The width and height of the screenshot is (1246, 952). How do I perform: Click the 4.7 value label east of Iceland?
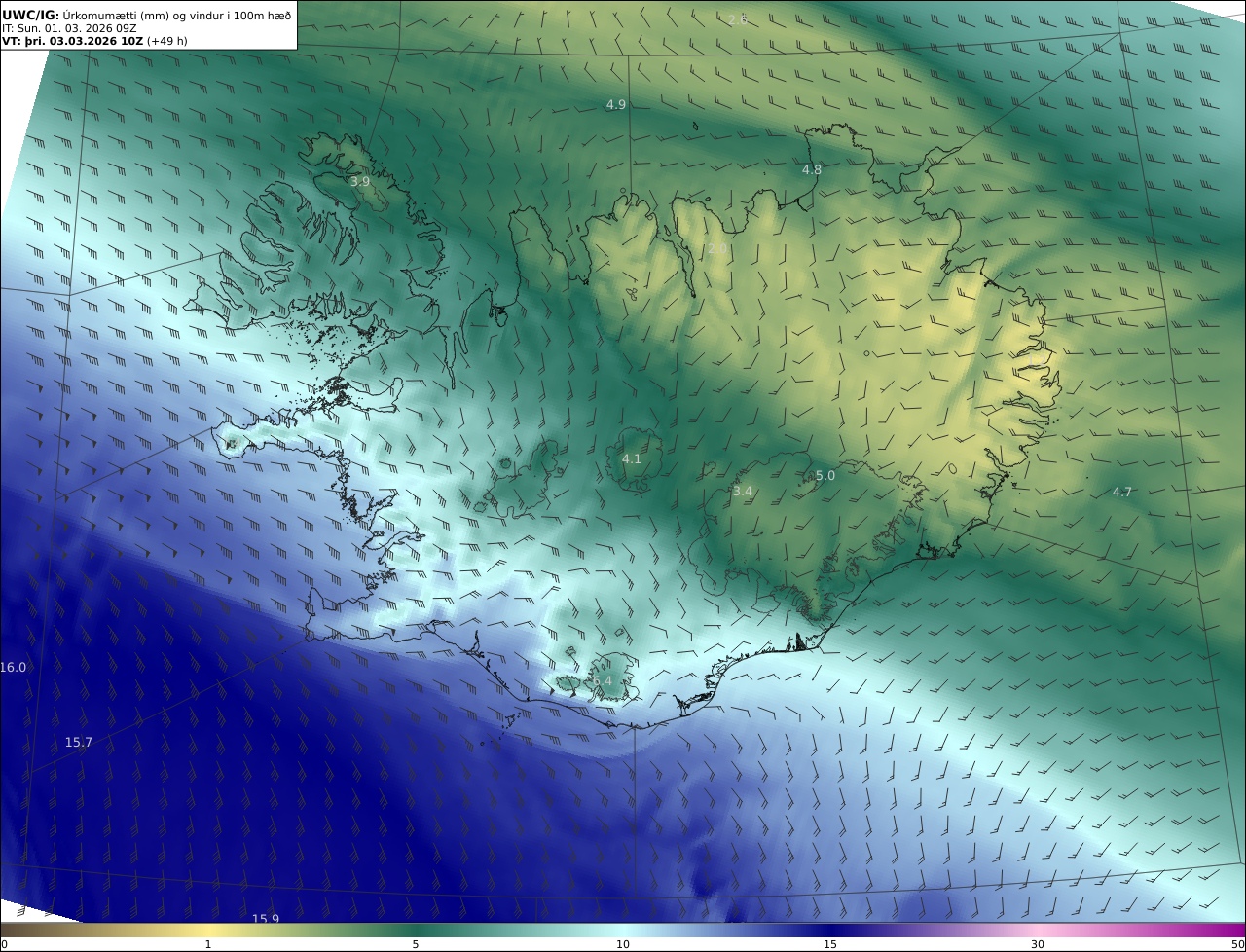1122,493
